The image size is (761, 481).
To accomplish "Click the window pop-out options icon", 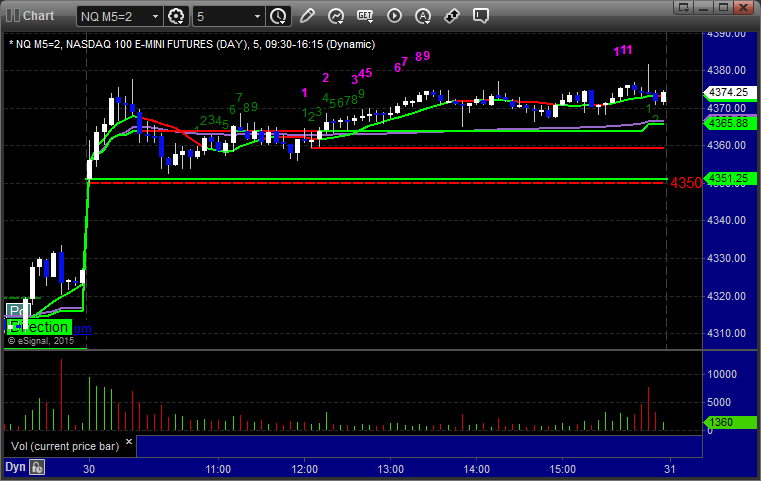I will pyautogui.click(x=683, y=7).
